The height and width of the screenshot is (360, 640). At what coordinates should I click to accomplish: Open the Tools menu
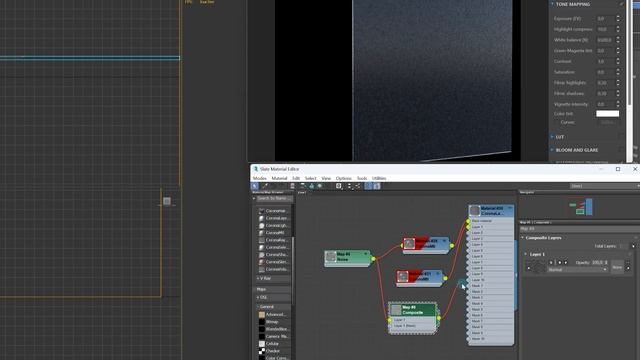pyautogui.click(x=362, y=178)
